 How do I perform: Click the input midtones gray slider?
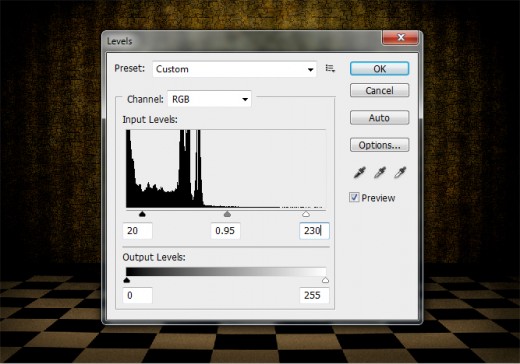227,214
